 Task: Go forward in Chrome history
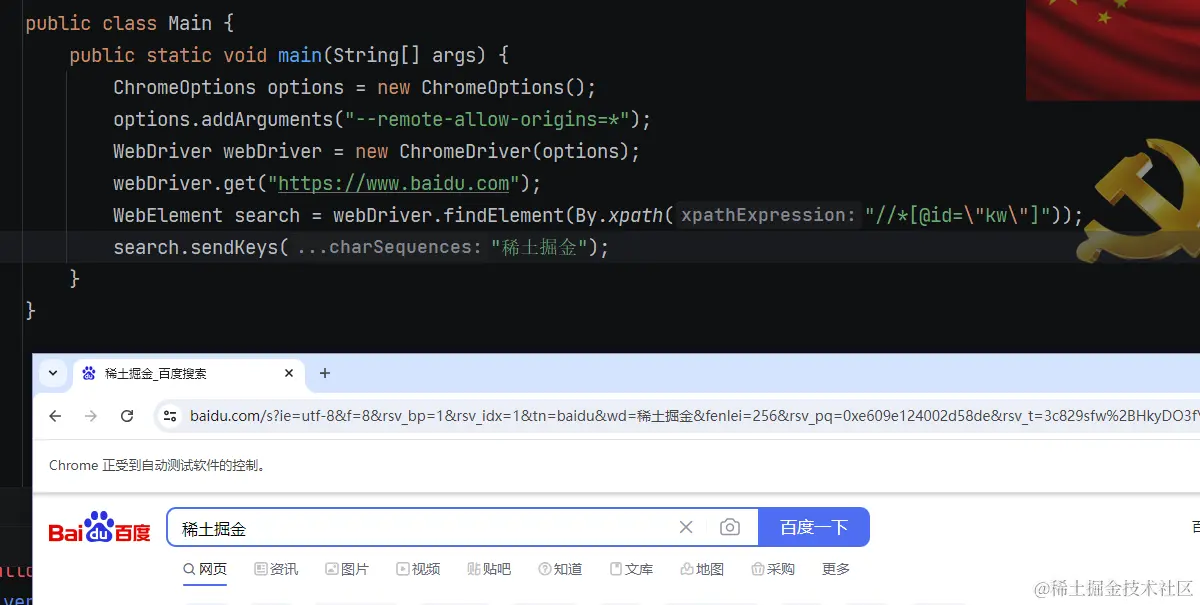(91, 416)
